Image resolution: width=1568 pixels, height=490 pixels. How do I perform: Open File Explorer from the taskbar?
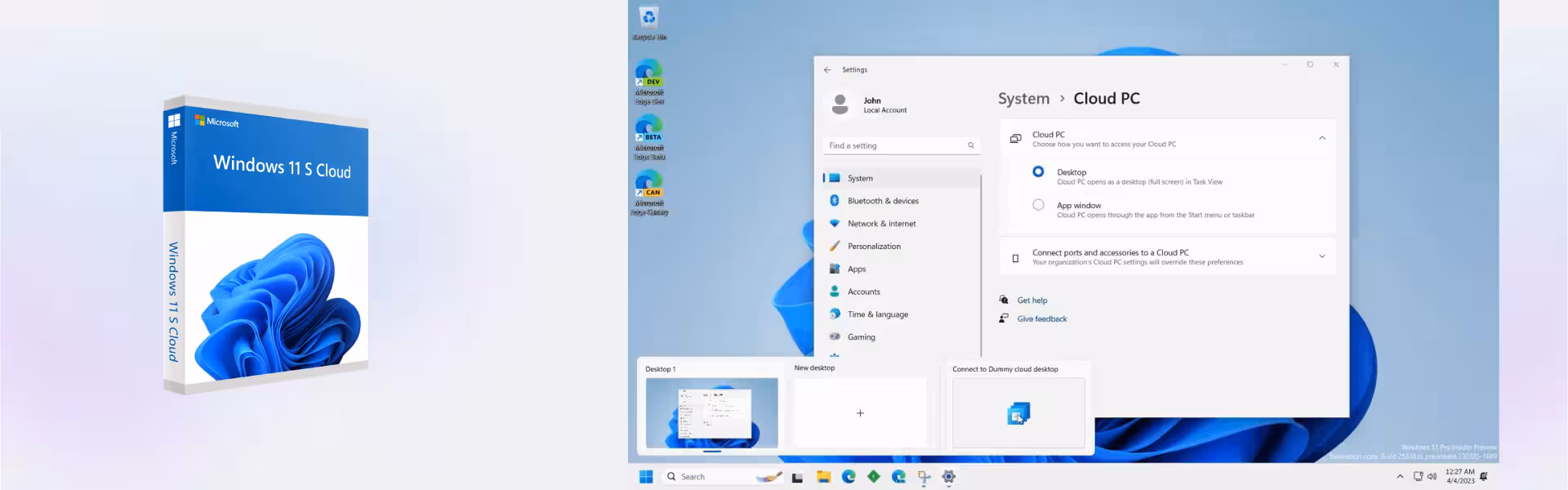pos(823,477)
